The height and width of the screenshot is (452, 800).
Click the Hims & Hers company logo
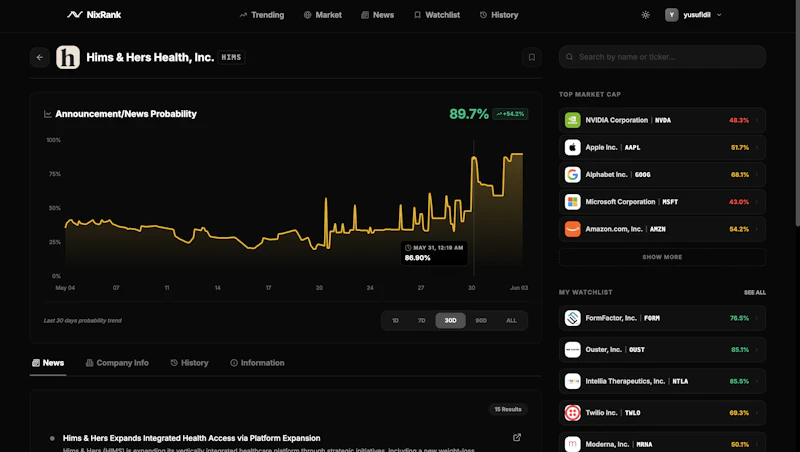tap(68, 57)
